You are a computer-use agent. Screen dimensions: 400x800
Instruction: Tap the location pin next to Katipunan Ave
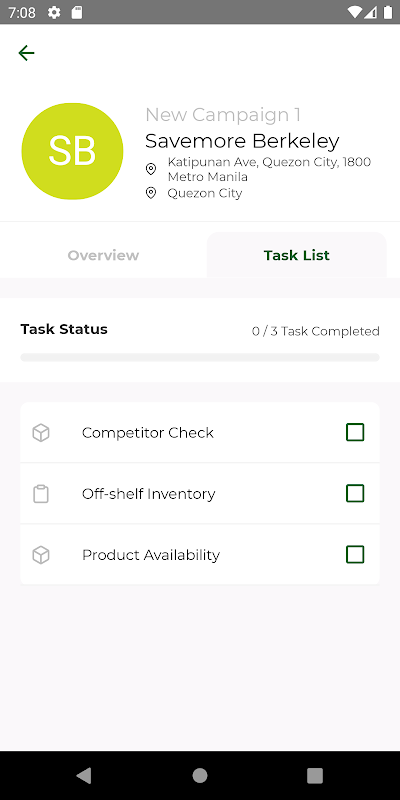point(151,168)
